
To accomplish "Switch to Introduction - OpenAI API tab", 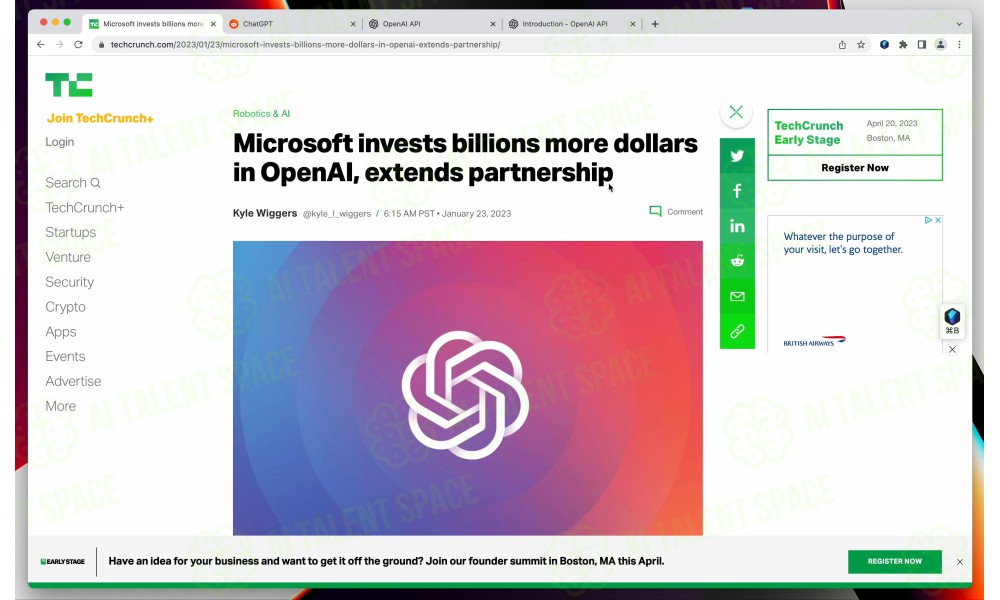I will 571,24.
